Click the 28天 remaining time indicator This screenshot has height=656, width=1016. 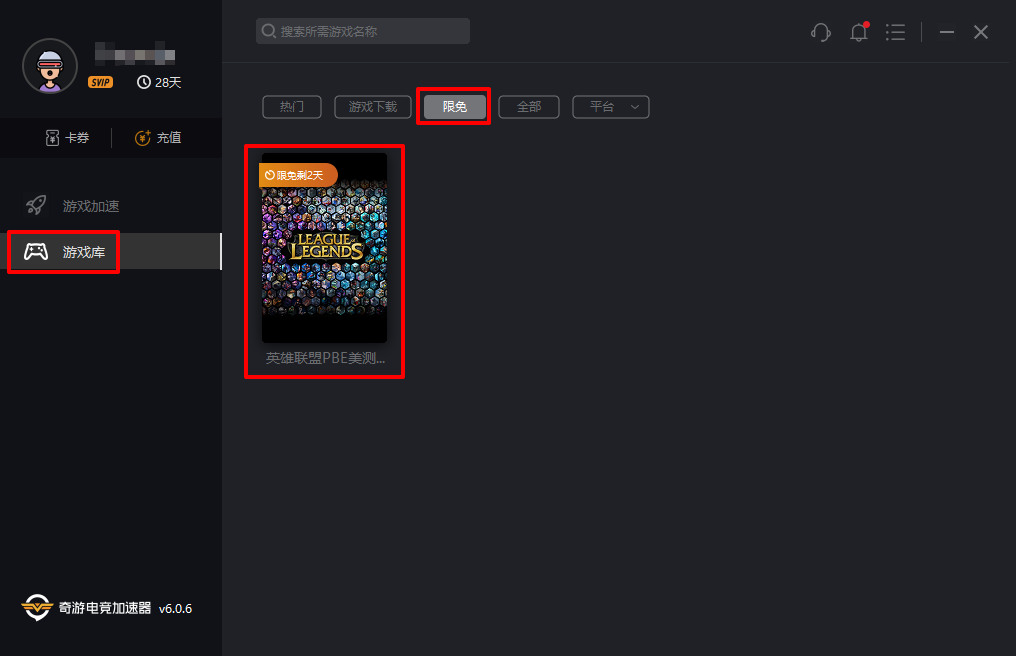click(159, 82)
